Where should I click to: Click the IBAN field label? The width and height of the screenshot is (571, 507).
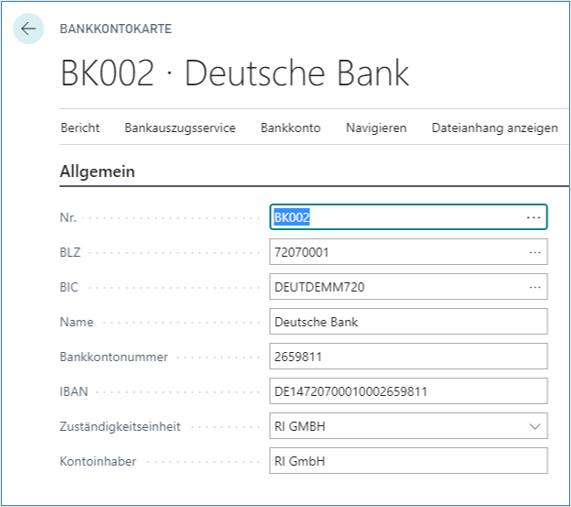[74, 392]
